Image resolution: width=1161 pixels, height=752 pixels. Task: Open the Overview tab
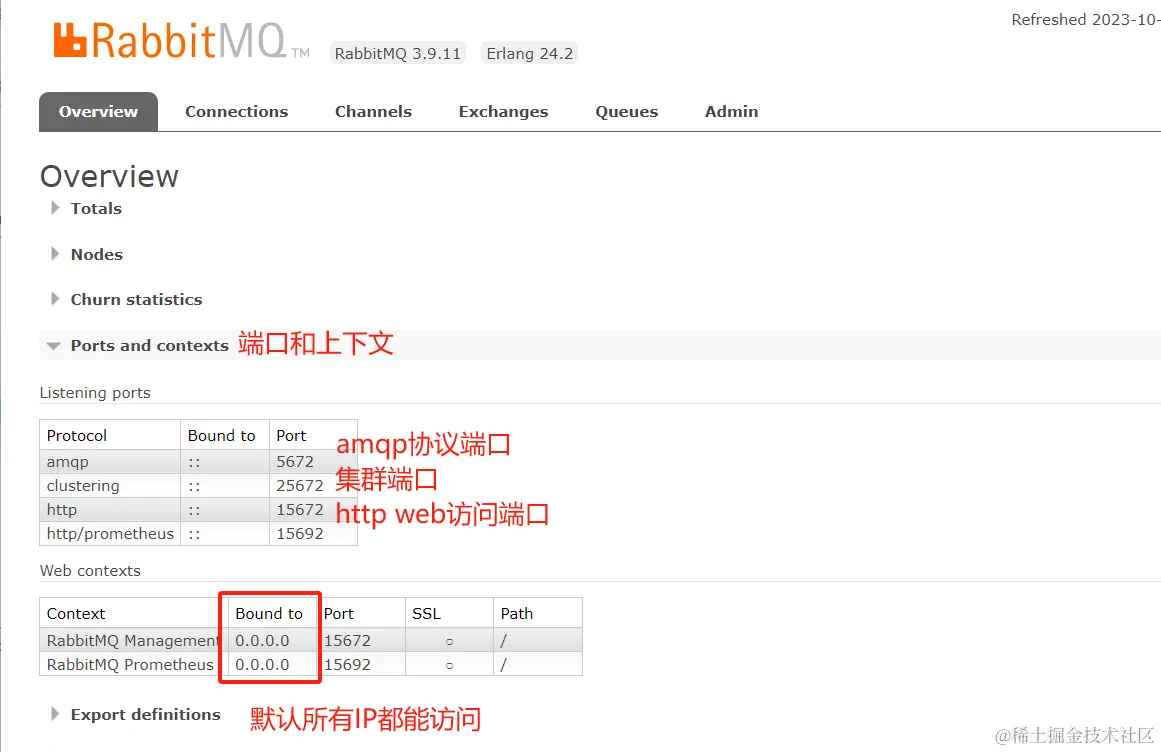pyautogui.click(x=98, y=112)
